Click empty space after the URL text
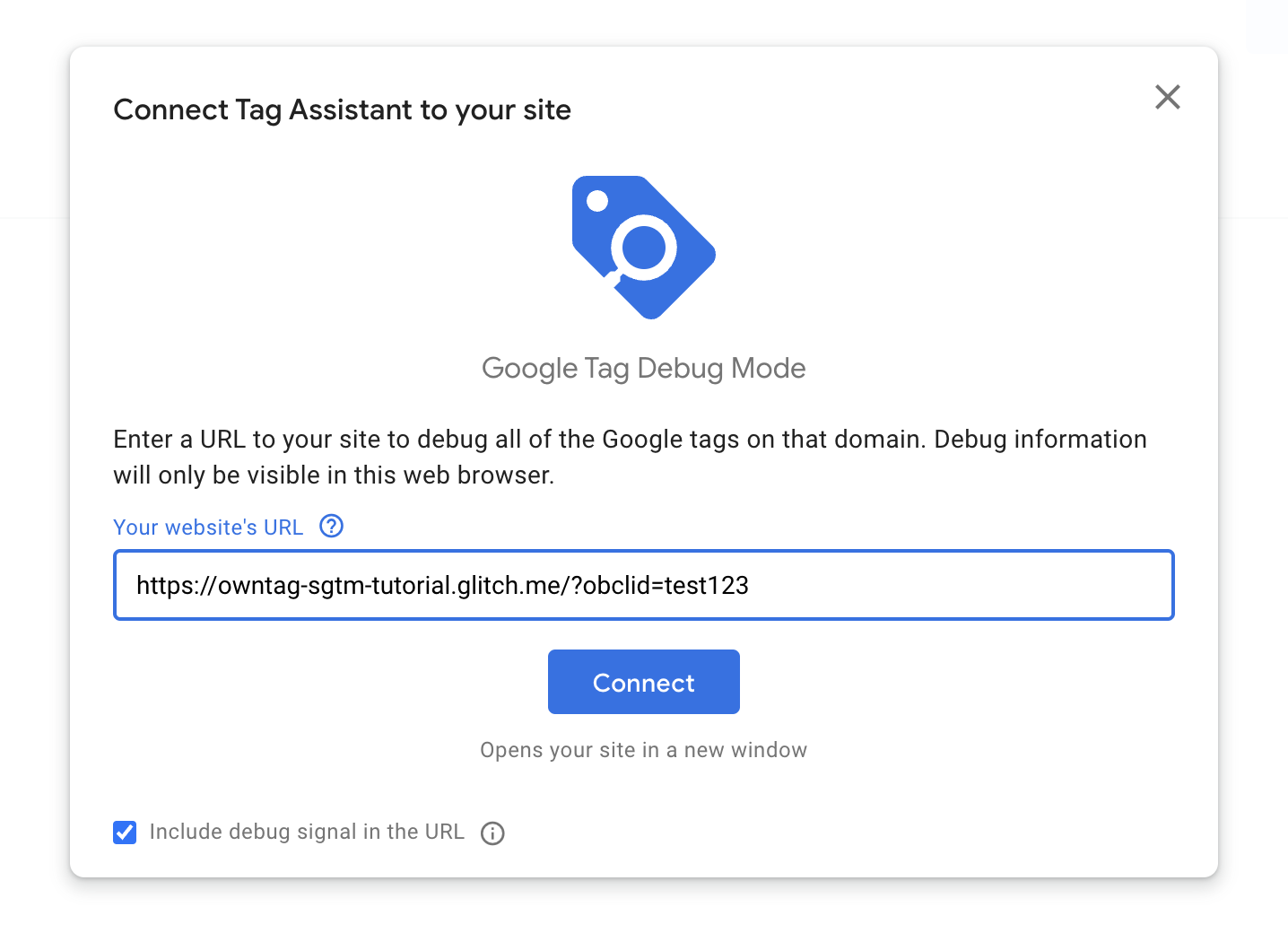 point(960,586)
